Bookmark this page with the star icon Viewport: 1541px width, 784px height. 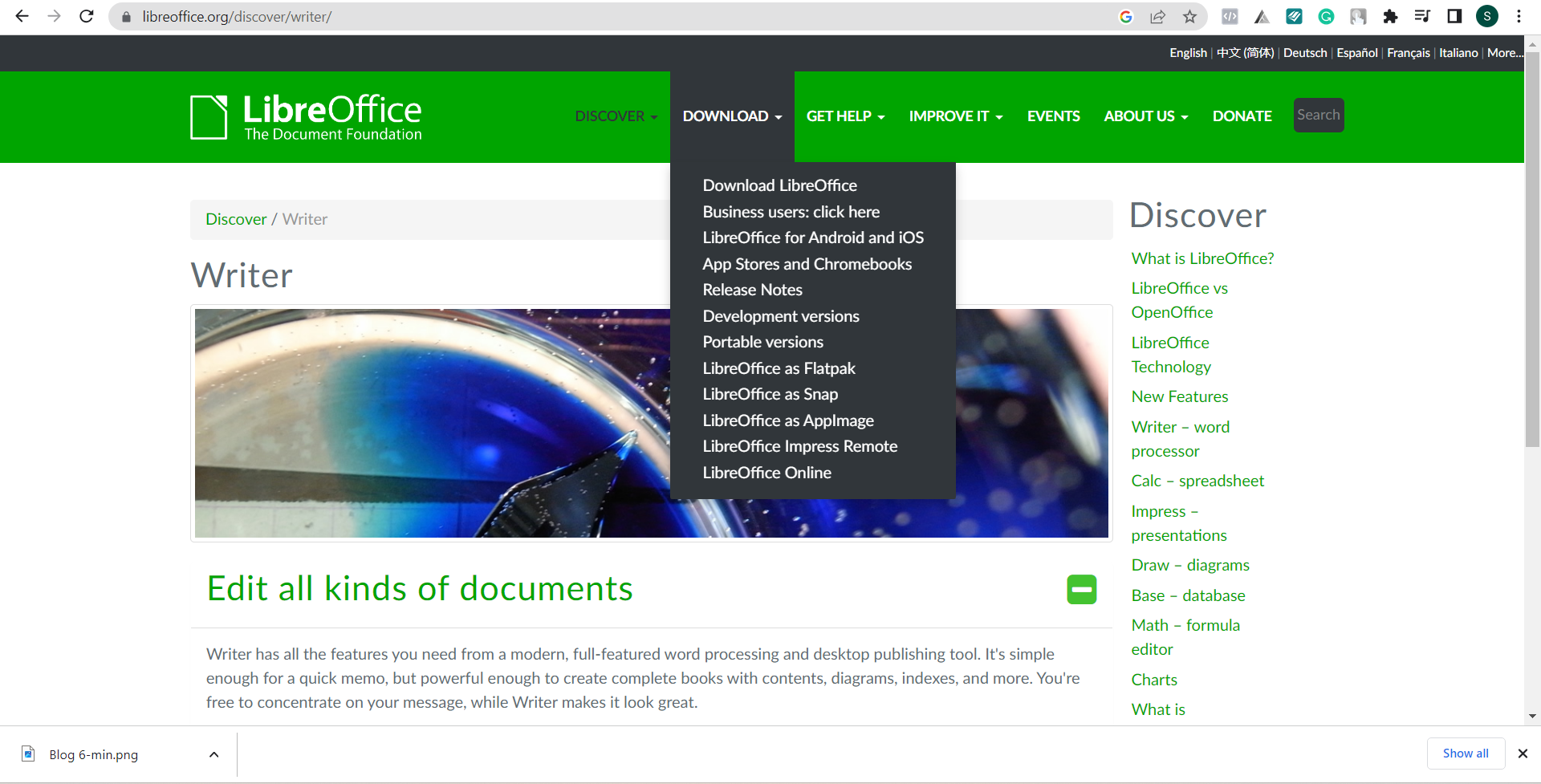[1189, 17]
